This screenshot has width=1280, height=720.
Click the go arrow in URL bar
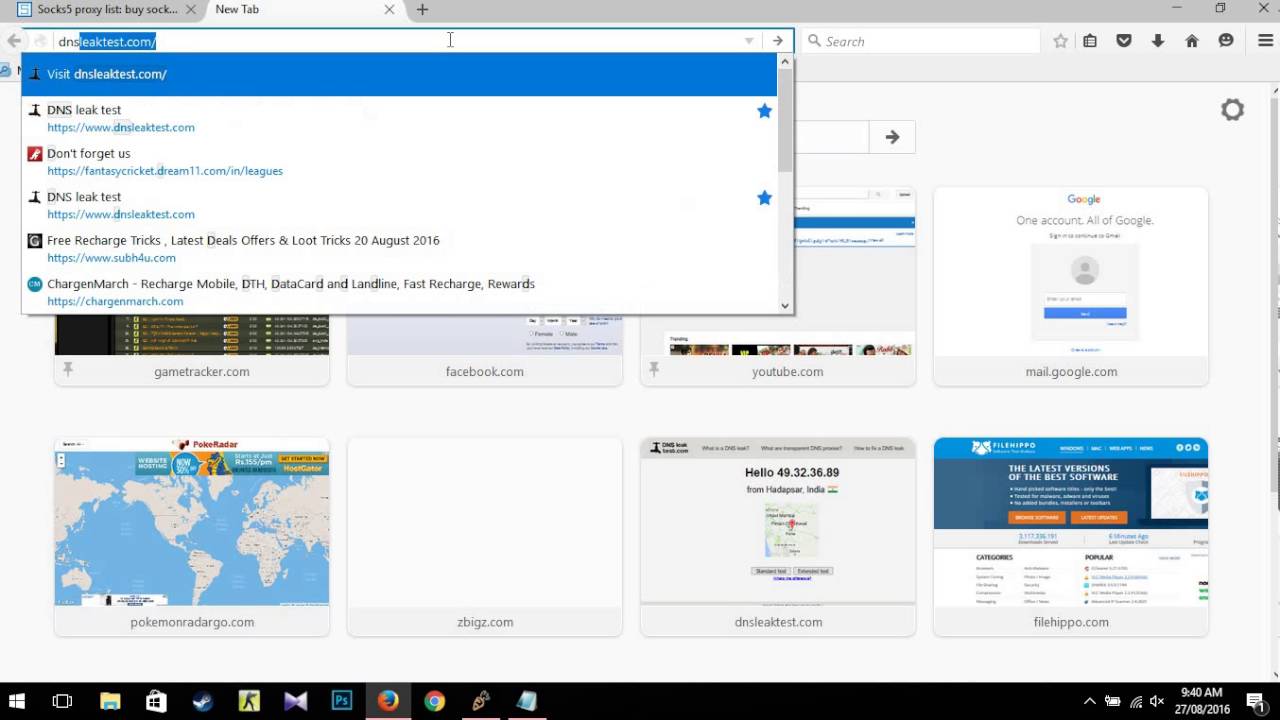coord(777,41)
